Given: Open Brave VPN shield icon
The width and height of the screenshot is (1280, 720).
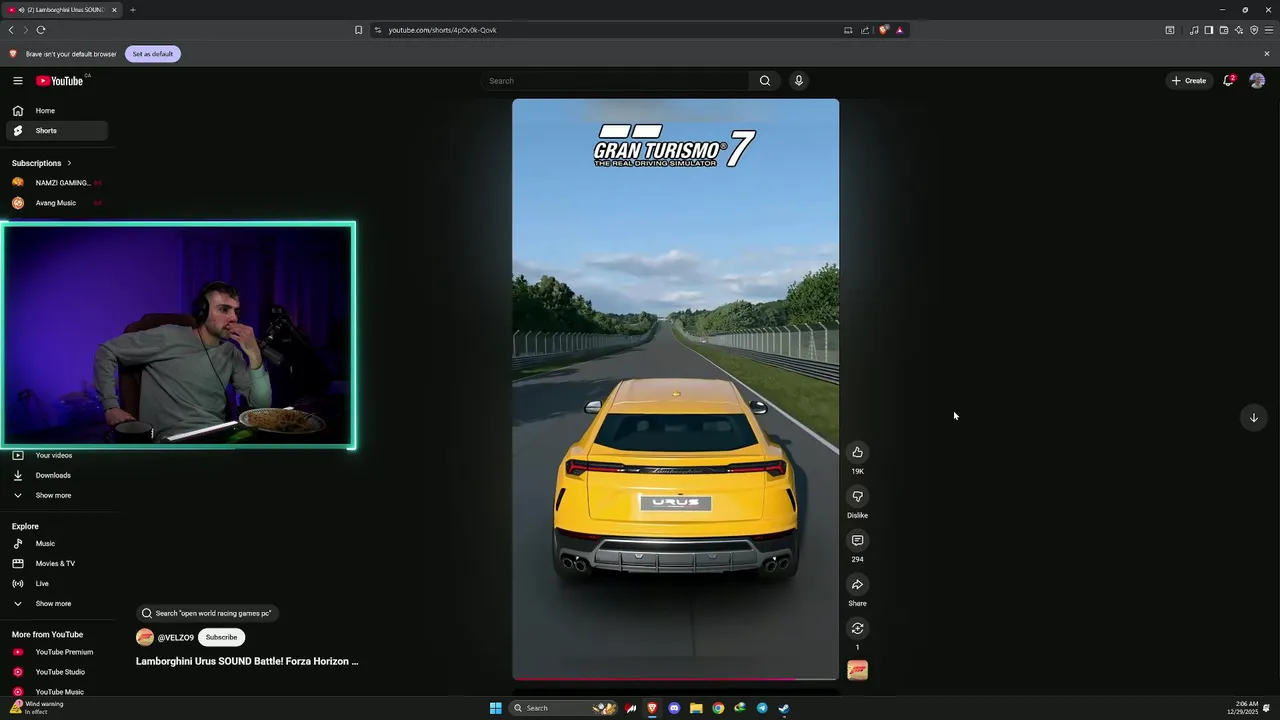Looking at the screenshot, I should point(1254,30).
